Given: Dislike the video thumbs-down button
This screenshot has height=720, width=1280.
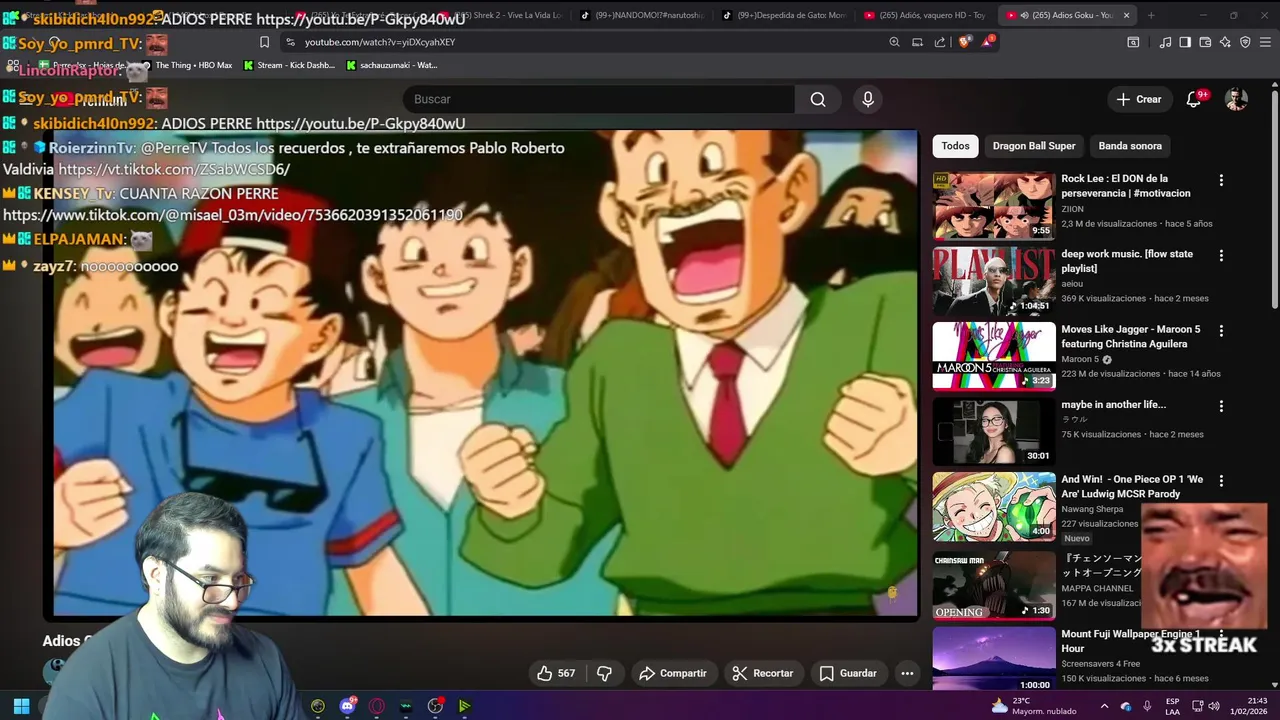Looking at the screenshot, I should coord(604,673).
